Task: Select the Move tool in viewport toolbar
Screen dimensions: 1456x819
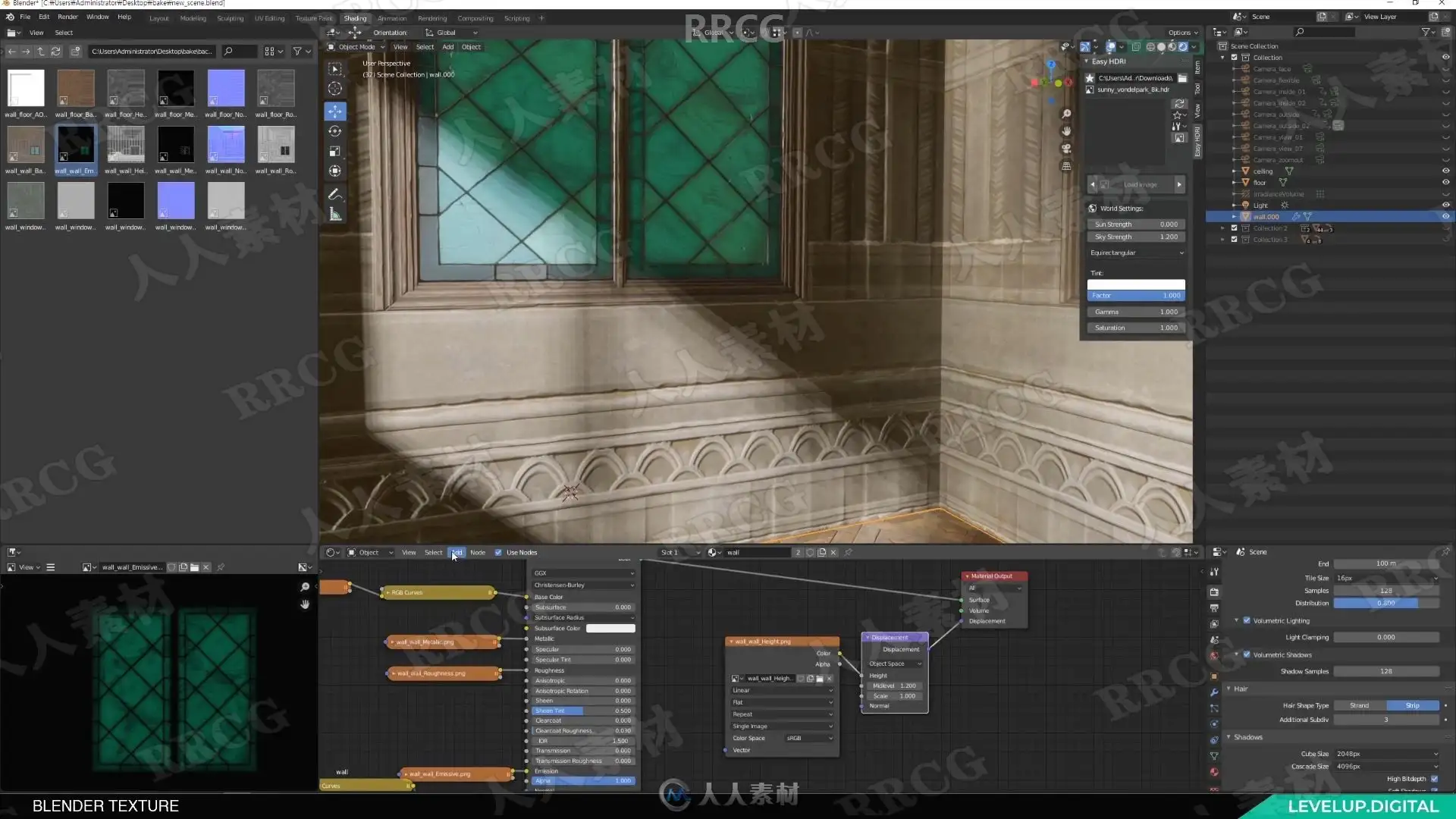Action: pos(335,111)
